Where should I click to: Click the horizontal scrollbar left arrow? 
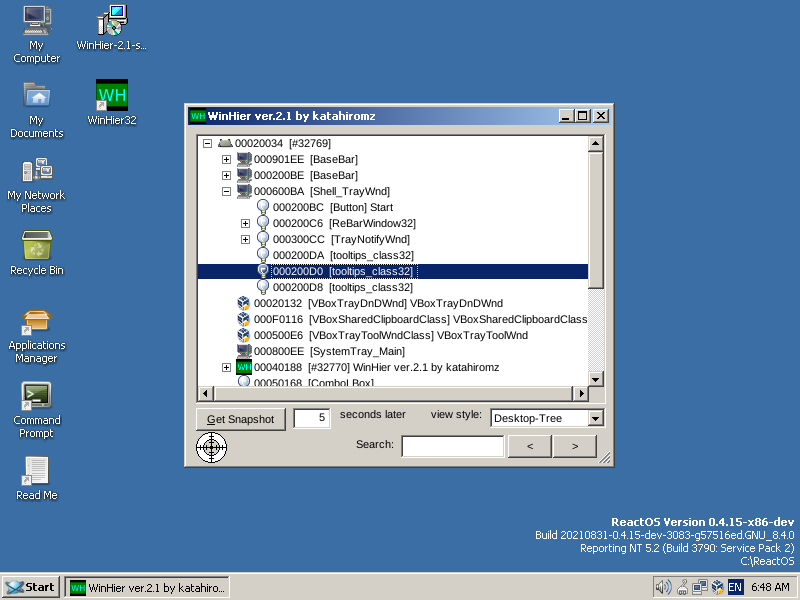coord(206,393)
